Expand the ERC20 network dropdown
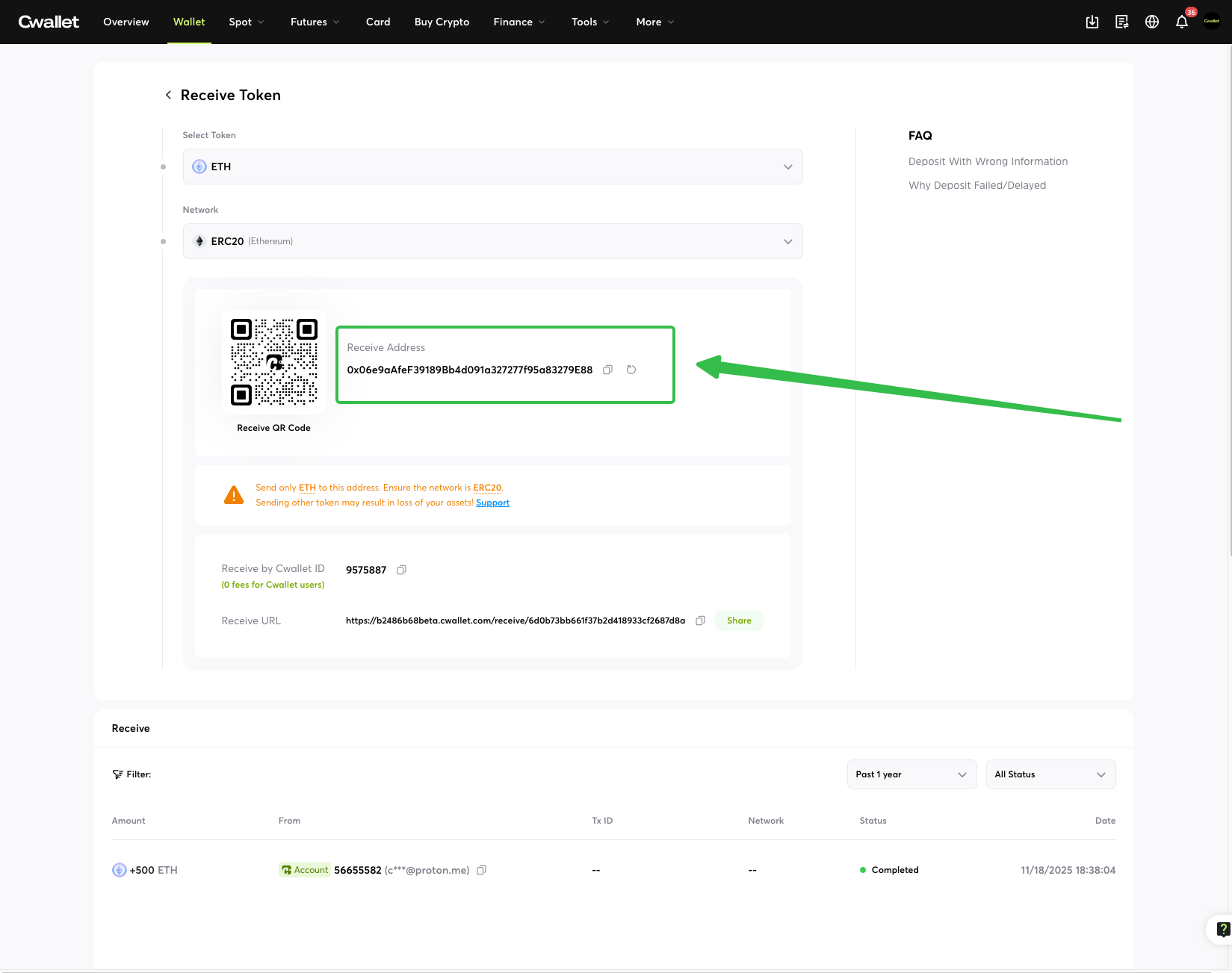Screen dimensions: 1232x973 coord(492,241)
